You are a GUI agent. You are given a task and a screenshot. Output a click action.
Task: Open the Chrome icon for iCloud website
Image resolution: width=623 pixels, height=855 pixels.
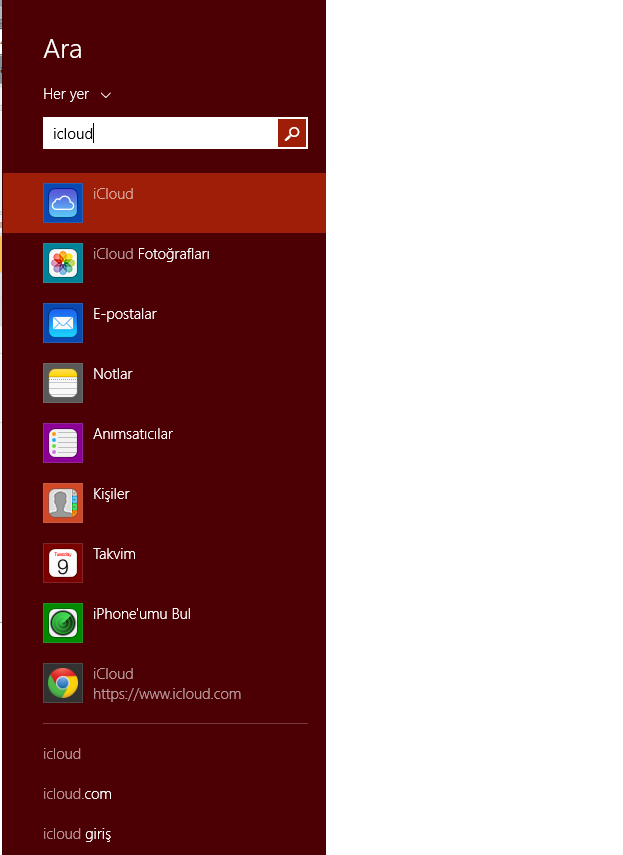(x=63, y=683)
